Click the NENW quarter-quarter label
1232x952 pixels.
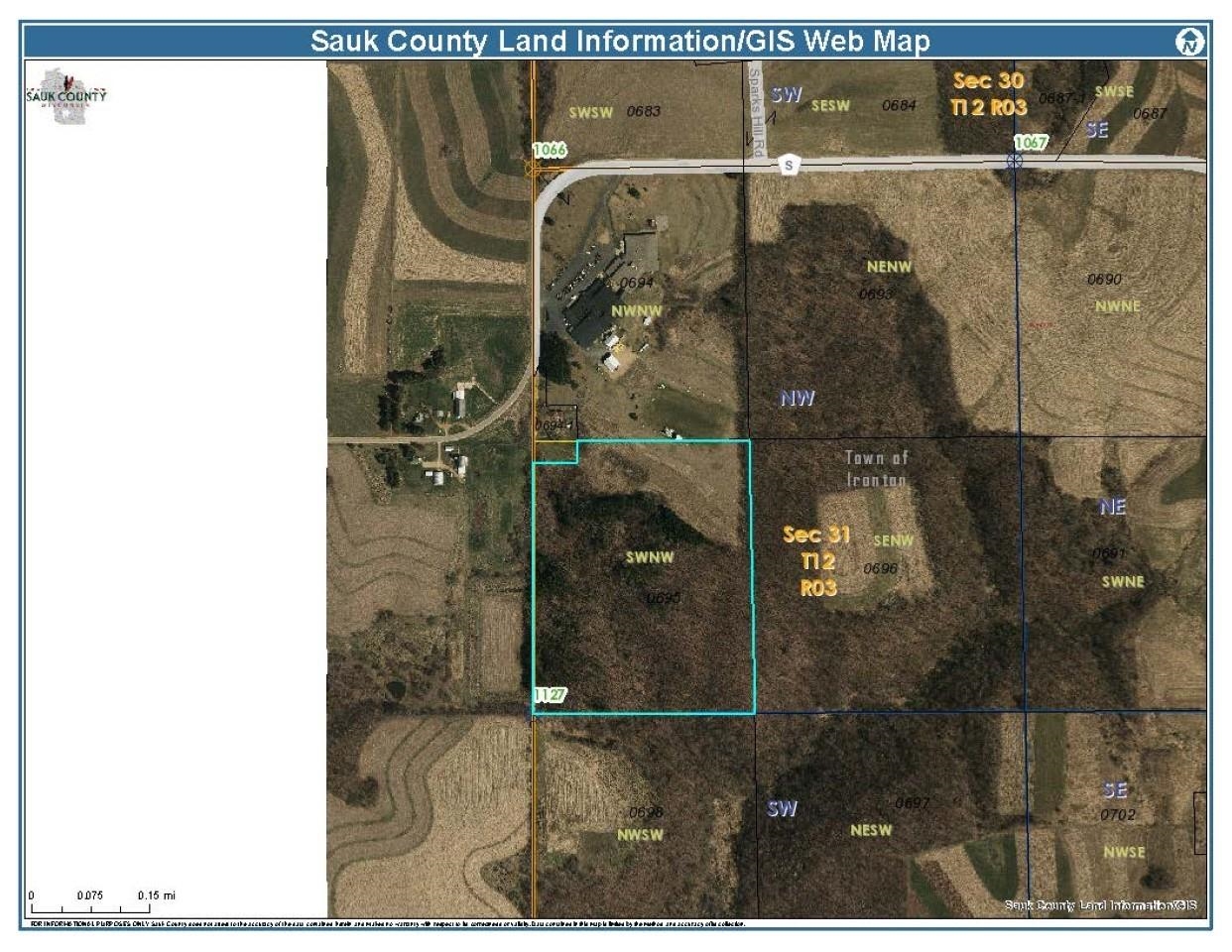click(x=888, y=267)
